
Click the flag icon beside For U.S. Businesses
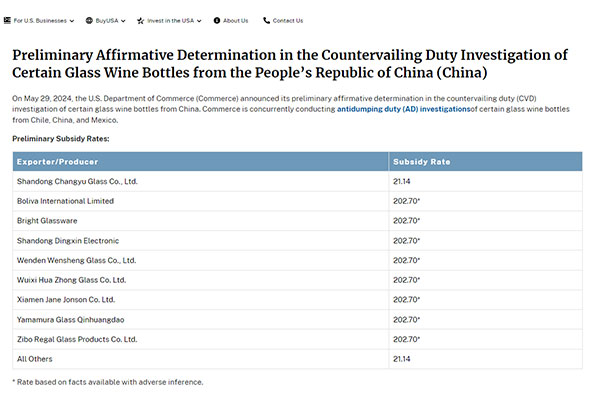pyautogui.click(x=7, y=20)
